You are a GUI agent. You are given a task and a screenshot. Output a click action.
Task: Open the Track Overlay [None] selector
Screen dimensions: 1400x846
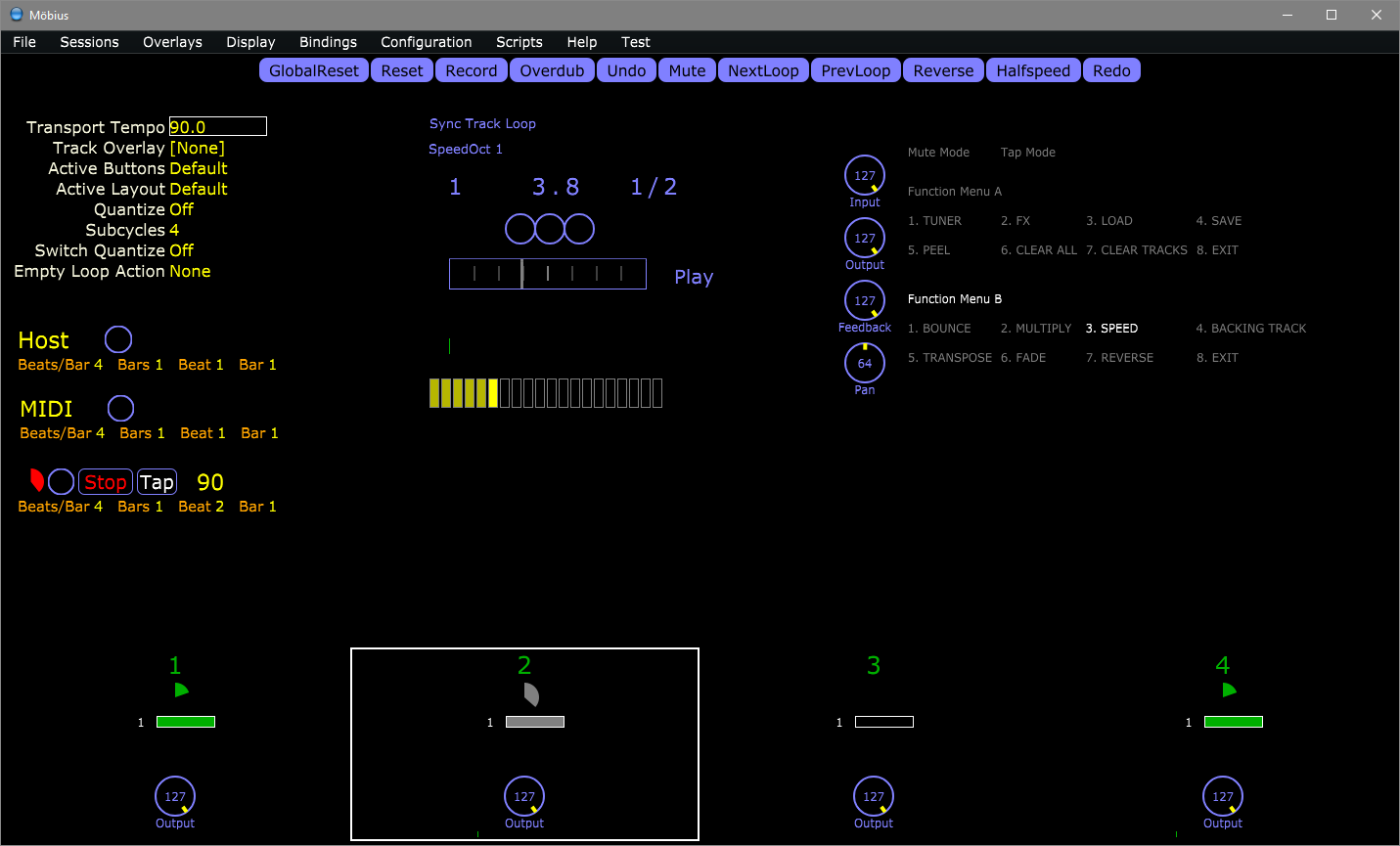click(x=198, y=148)
